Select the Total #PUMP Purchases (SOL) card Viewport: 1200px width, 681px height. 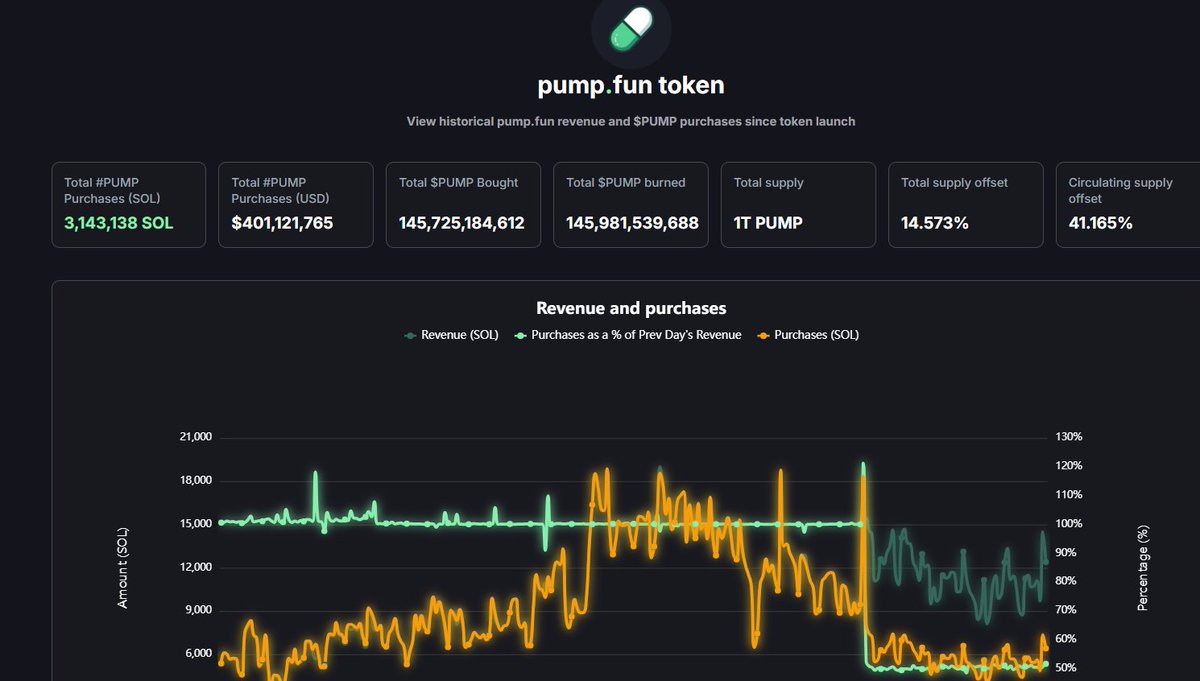pos(128,205)
